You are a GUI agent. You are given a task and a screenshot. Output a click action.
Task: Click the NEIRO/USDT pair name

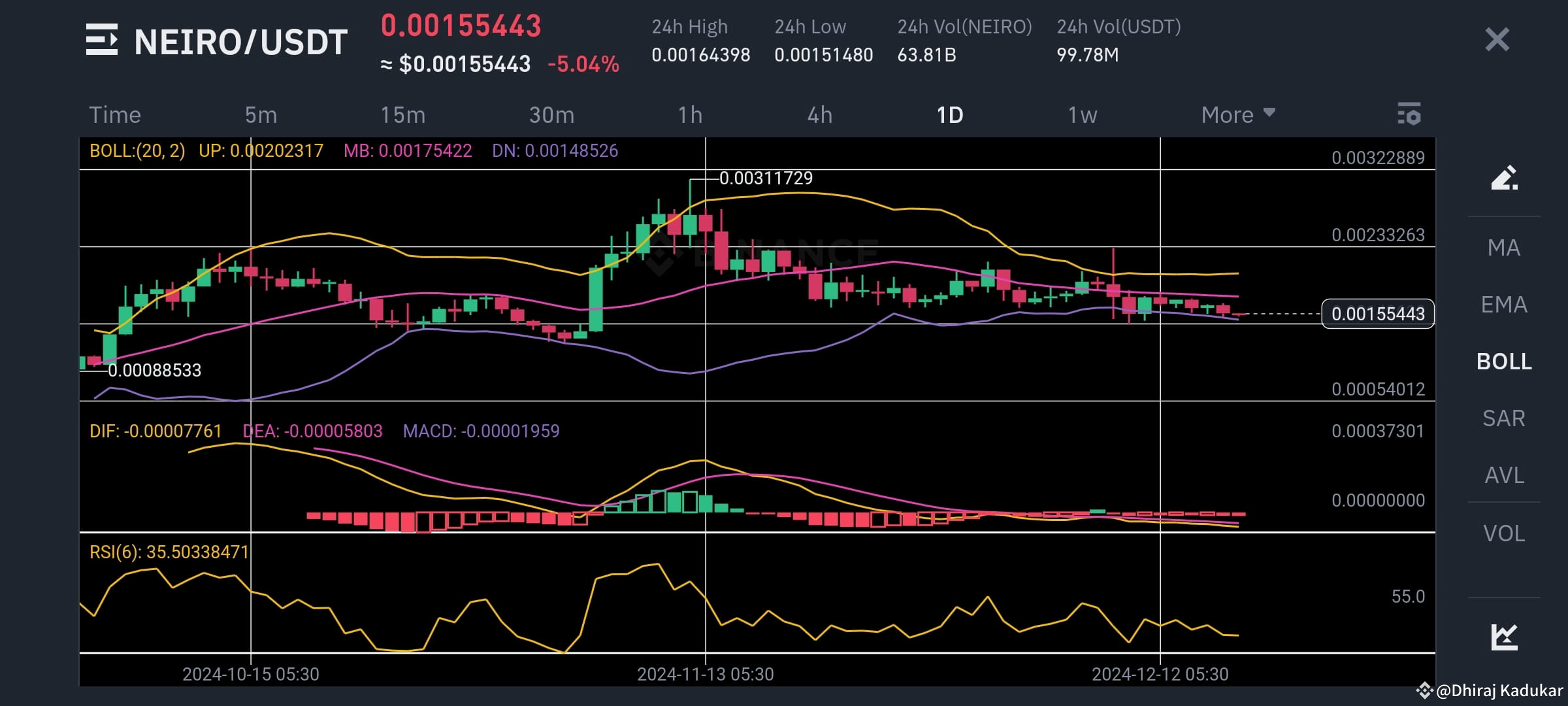[x=240, y=42]
